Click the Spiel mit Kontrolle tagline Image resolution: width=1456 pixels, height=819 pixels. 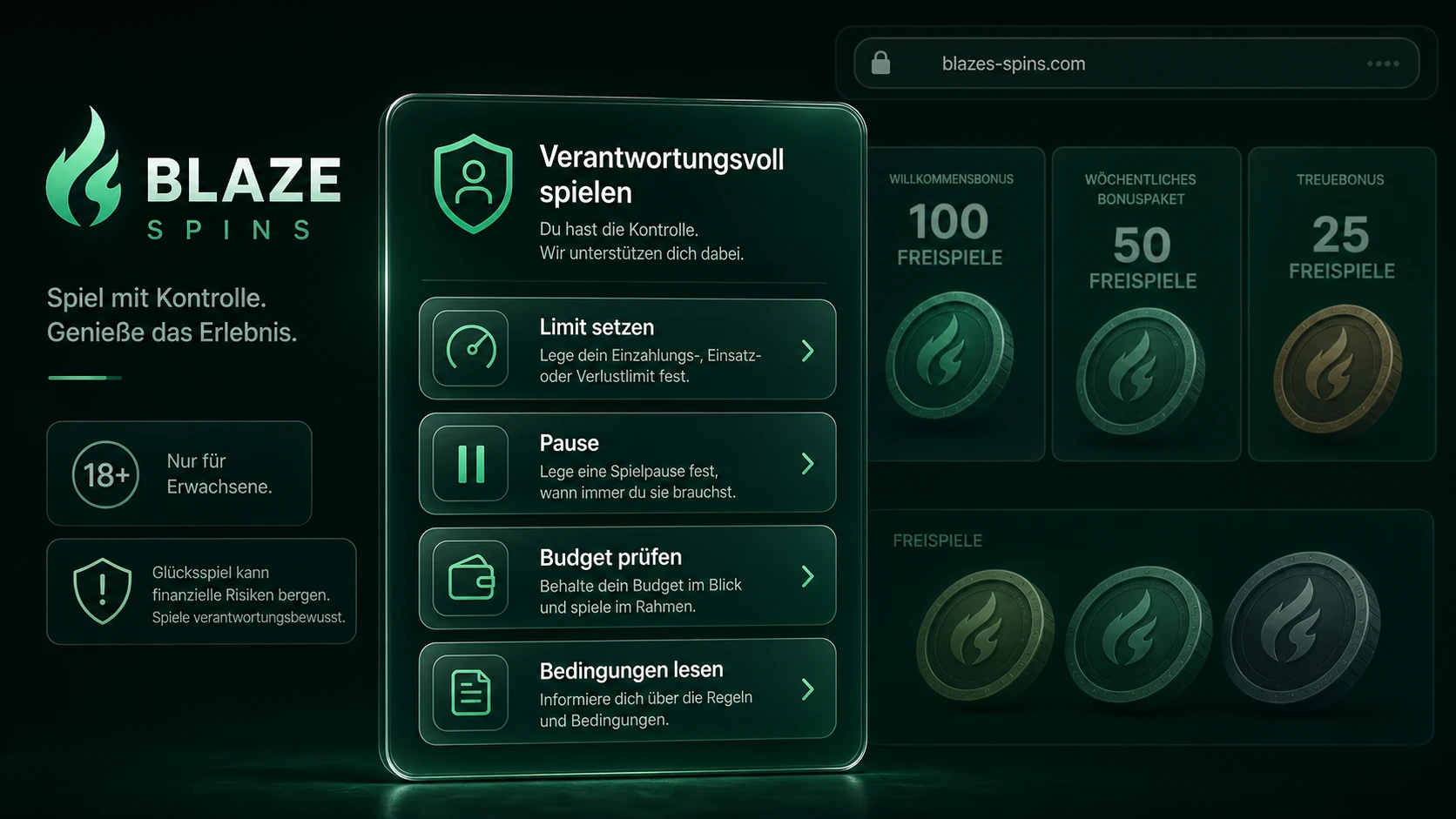click(x=157, y=298)
